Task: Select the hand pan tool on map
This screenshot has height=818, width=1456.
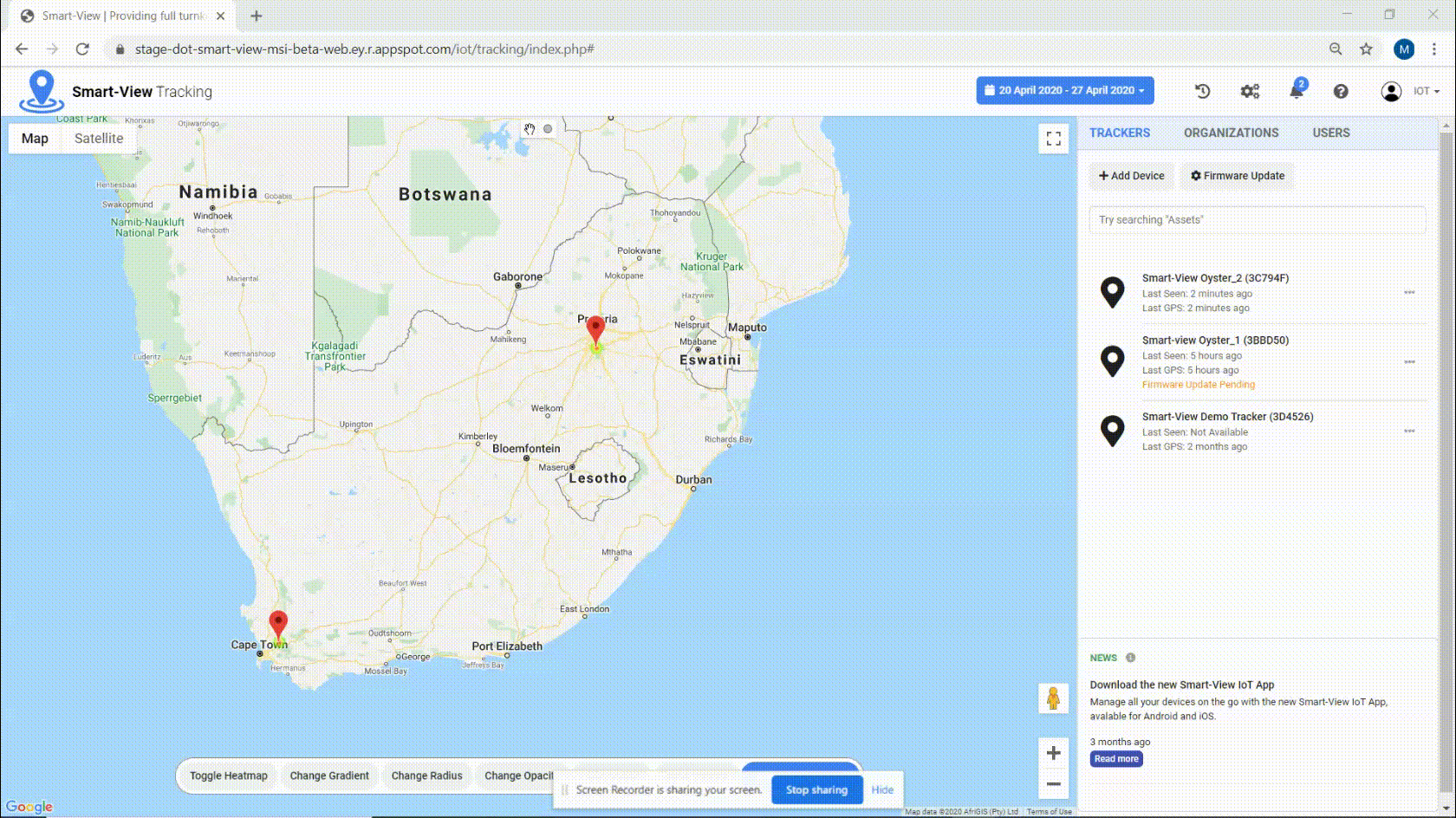Action: click(530, 129)
